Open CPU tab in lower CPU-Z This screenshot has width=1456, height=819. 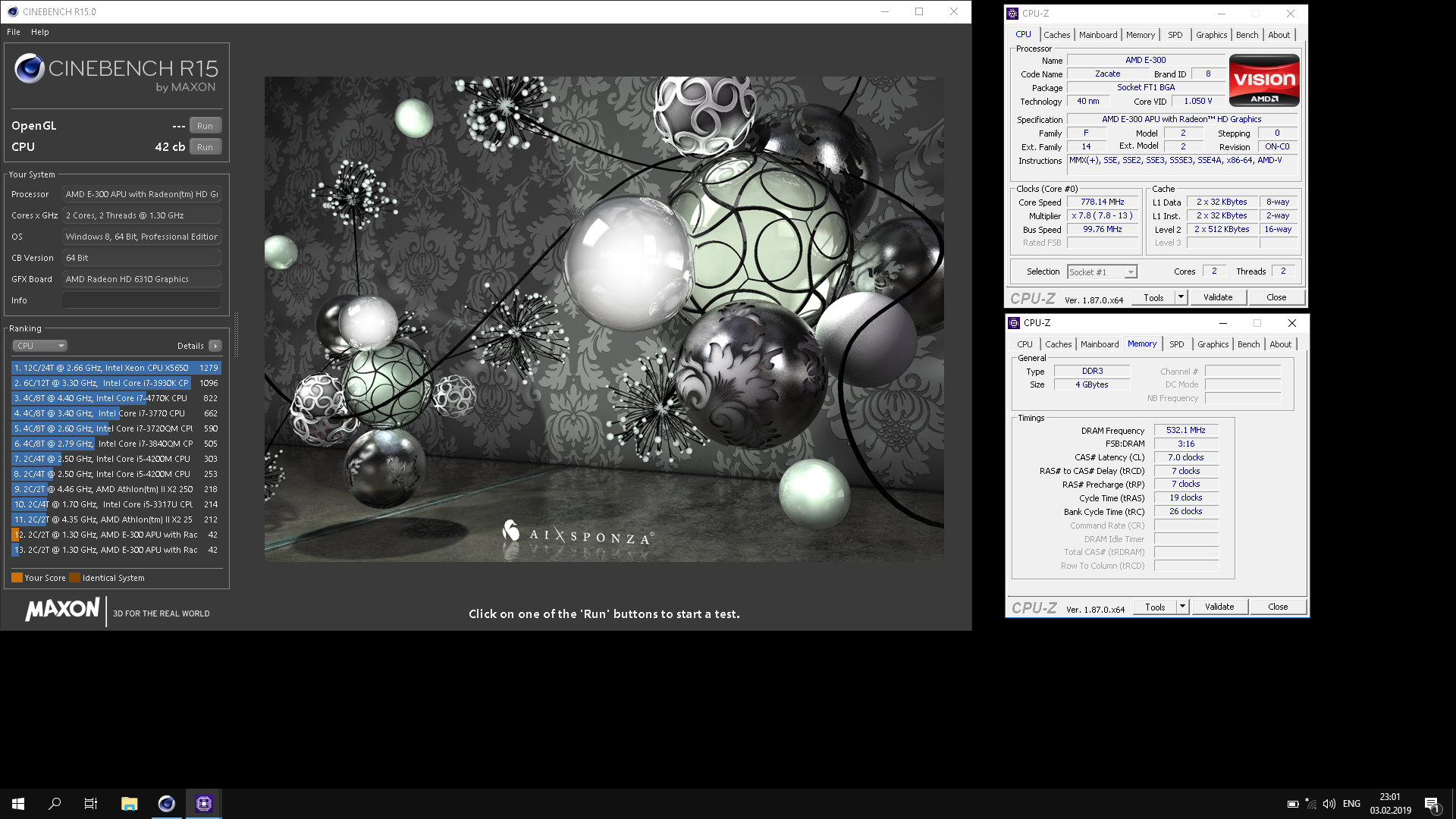[x=1025, y=344]
